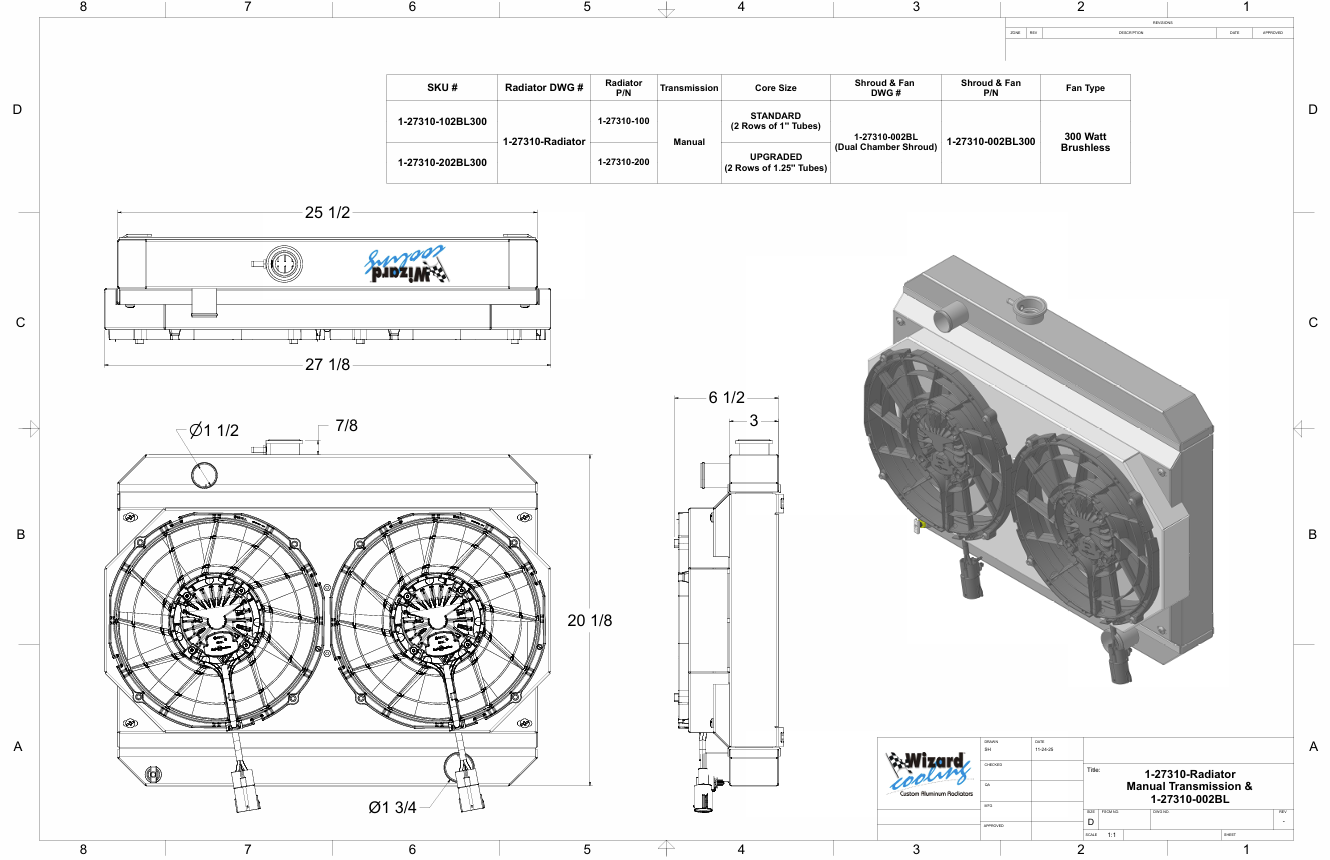Click the REVISIONS table header
Viewport: 1330px width, 860px height.
(x=1163, y=22)
